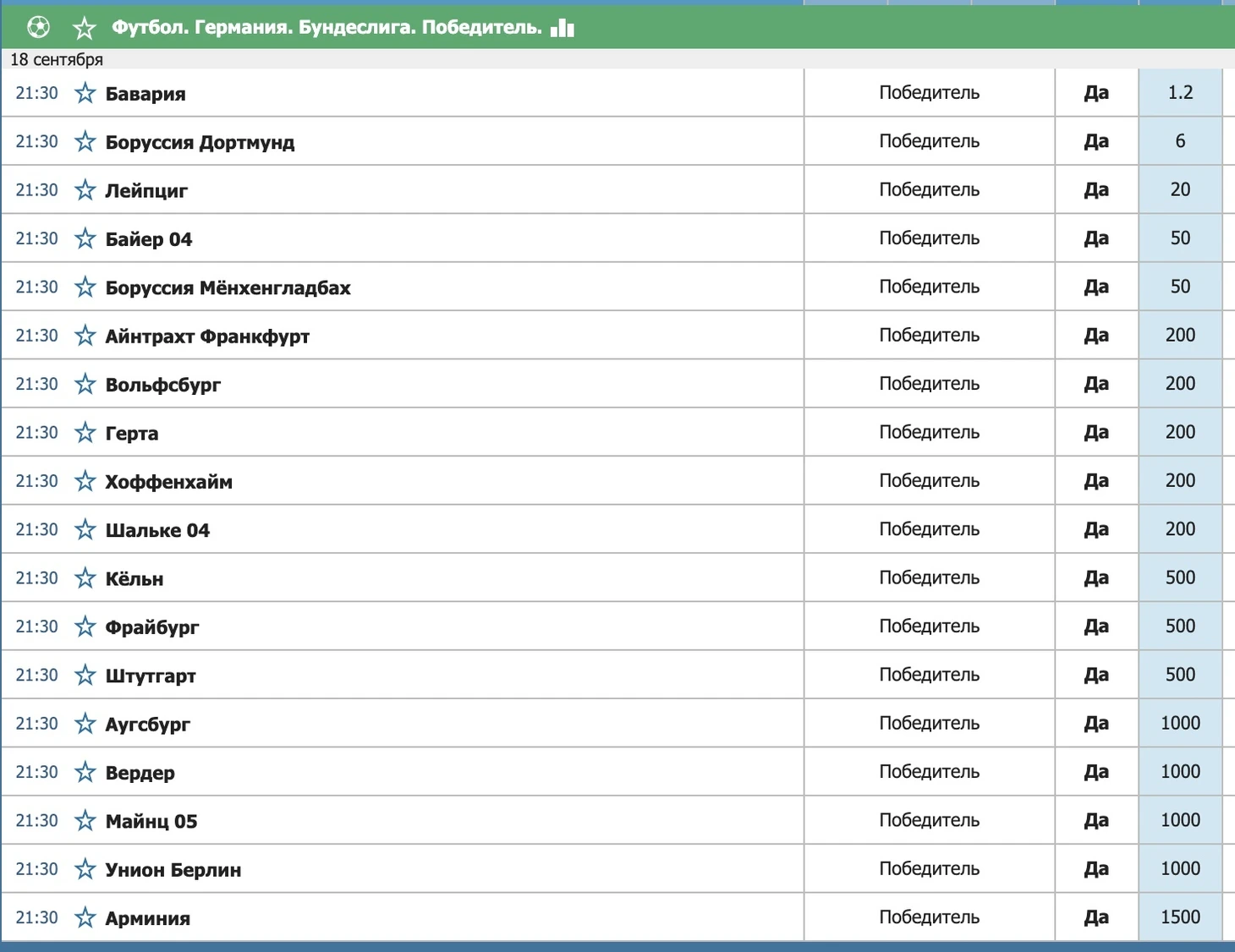
Task: Click the star next to Вердер
Action: point(85,772)
